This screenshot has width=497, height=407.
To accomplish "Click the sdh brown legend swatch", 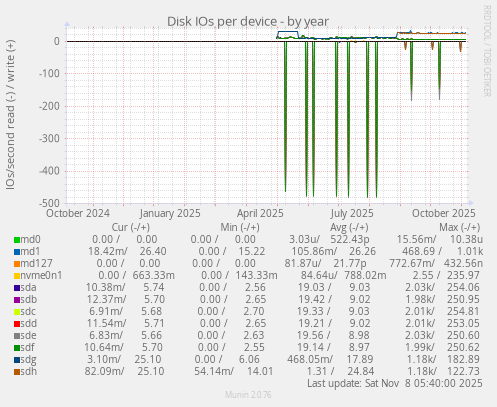I will tap(17, 372).
